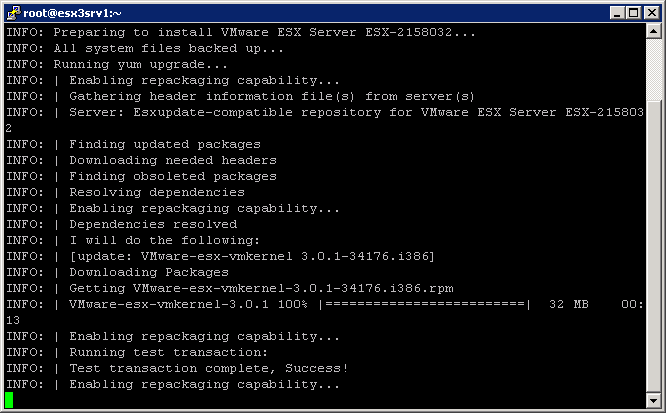Maximize the root@esx3srv1 terminal window
The image size is (666, 413).
pos(630,12)
